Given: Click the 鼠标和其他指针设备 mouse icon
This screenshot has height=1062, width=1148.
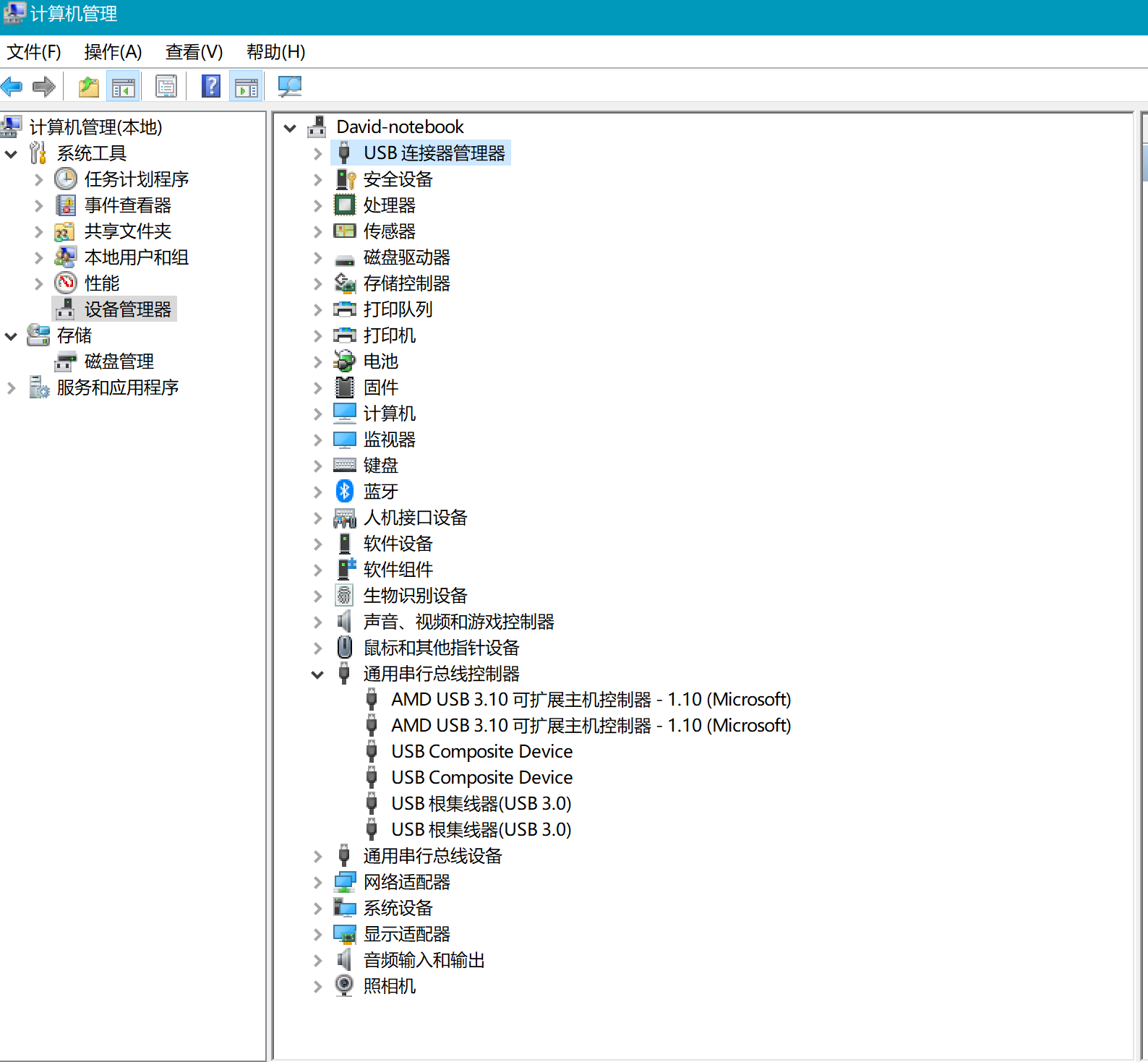Looking at the screenshot, I should 345,647.
